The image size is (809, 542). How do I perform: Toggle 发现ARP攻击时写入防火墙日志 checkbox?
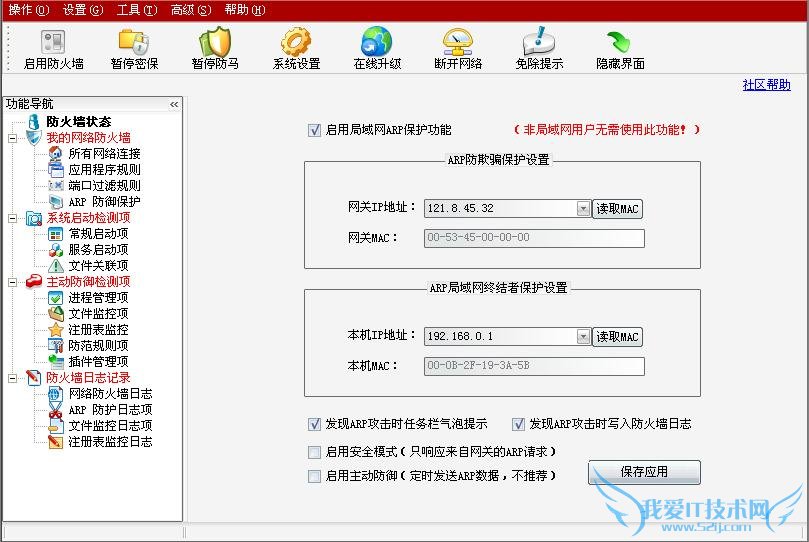pos(518,424)
